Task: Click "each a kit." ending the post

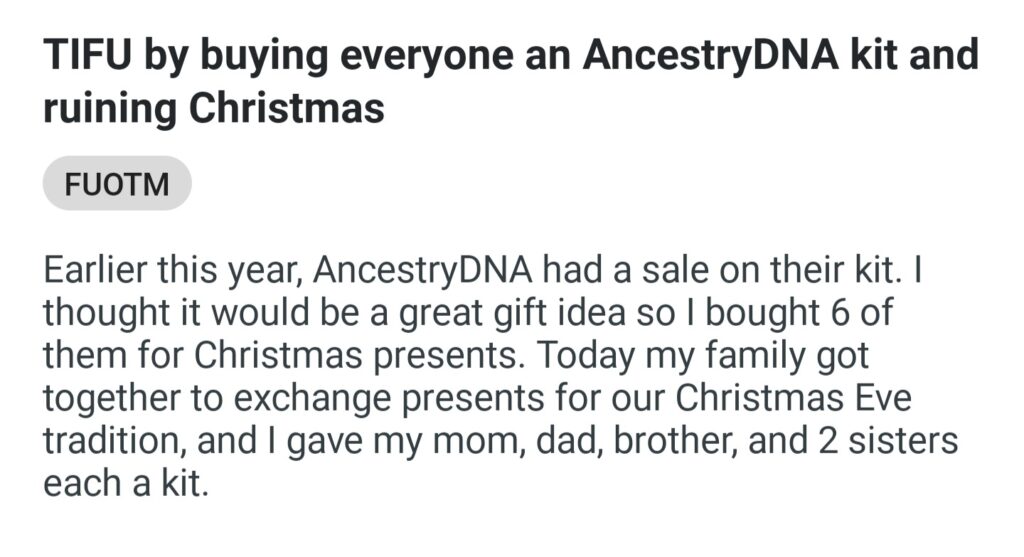Action: tap(127, 482)
